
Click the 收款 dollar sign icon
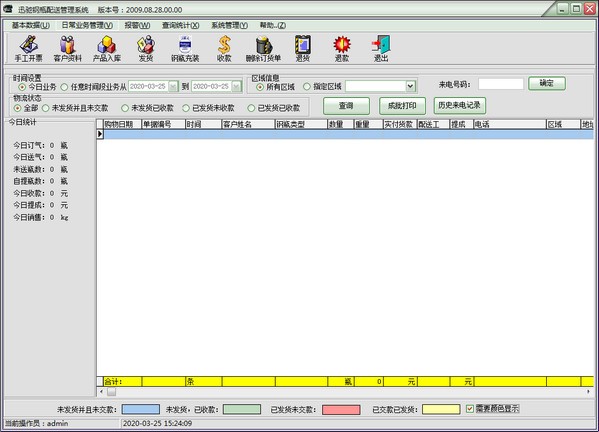point(224,49)
